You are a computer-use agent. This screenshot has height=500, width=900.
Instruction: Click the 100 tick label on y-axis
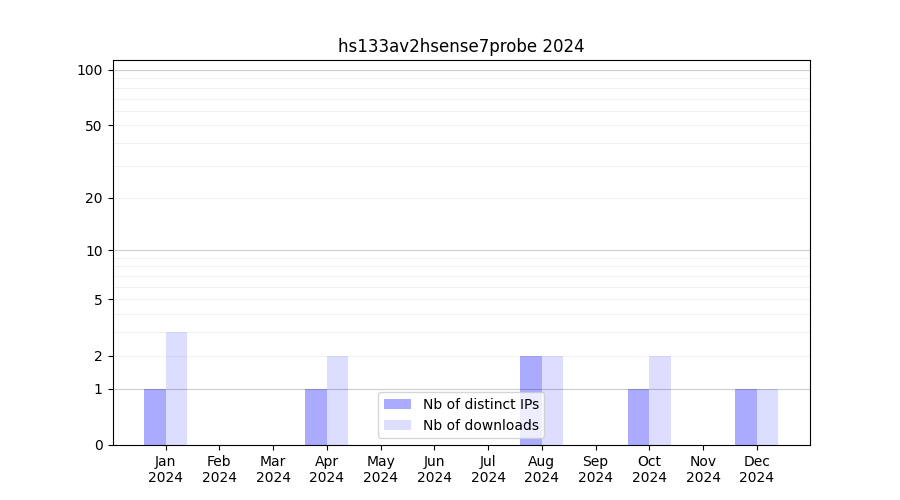pyautogui.click(x=90, y=70)
